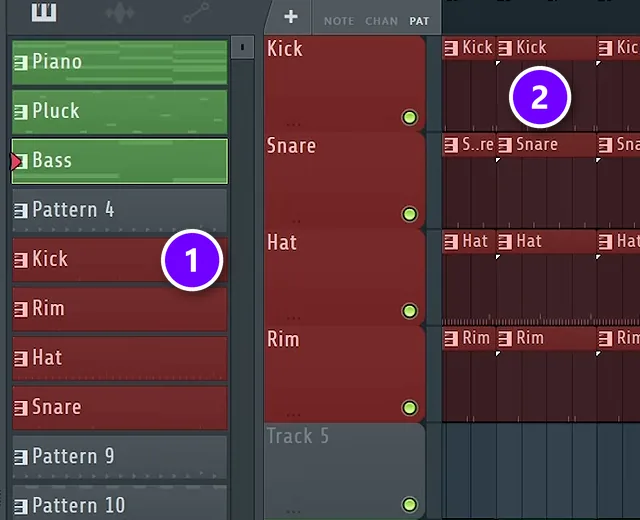
Task: Select Pattern 4 in picker
Action: tap(120, 211)
